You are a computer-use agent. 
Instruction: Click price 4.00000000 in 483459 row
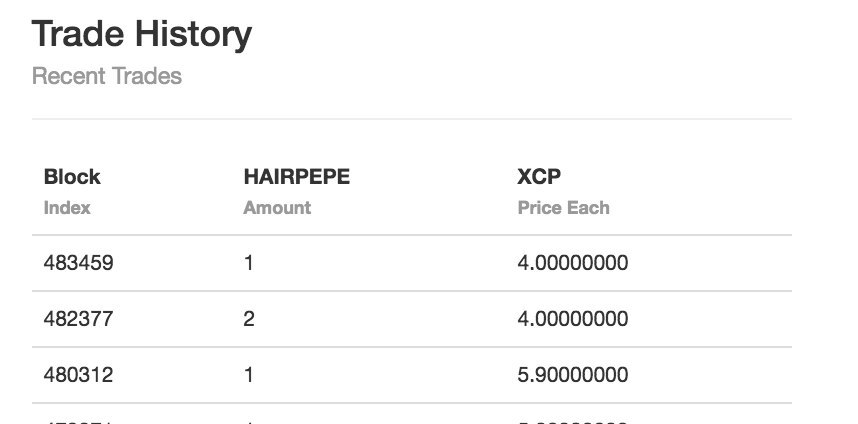[x=573, y=263]
